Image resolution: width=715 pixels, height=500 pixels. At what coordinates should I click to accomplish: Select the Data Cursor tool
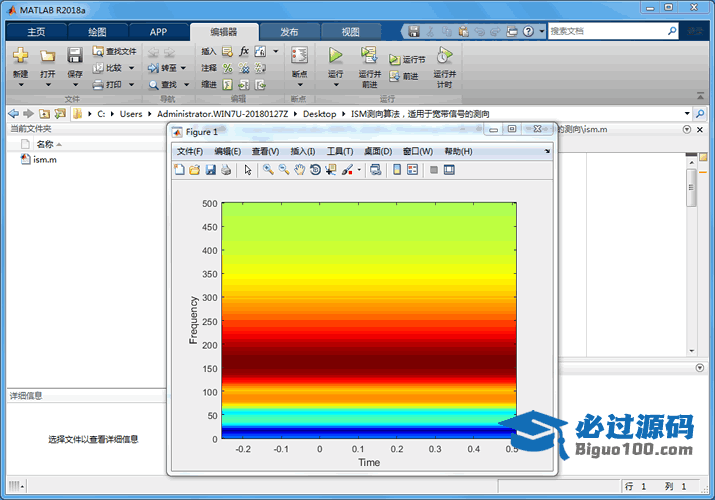[331, 170]
